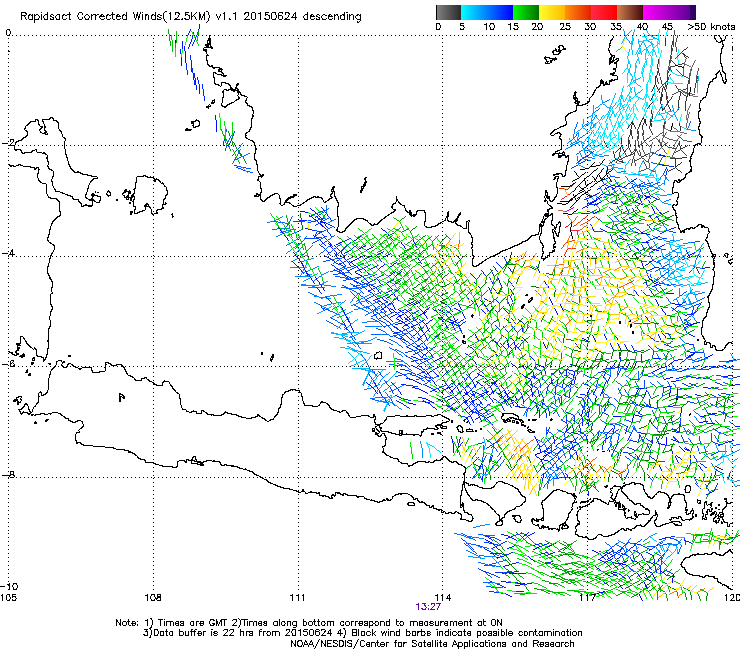Click the longitude label '105'
The image size is (740, 650).
[x=8, y=598]
